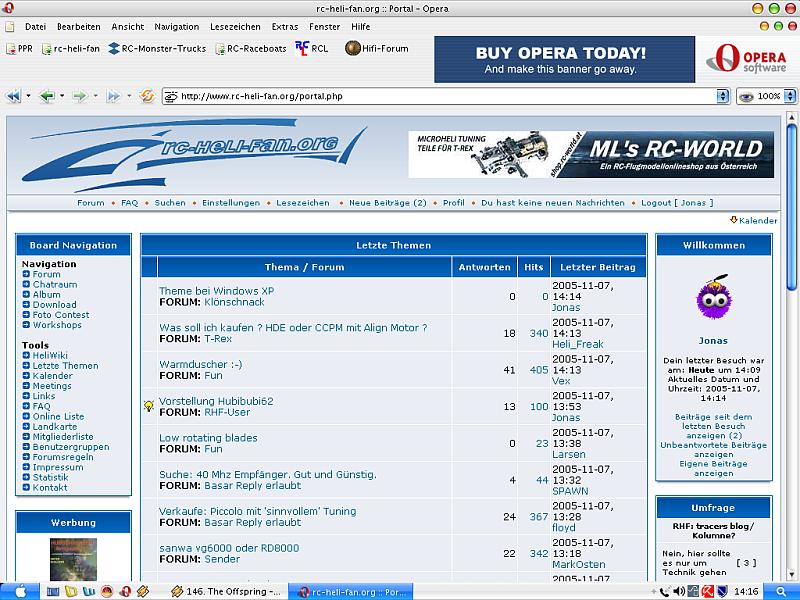Click the rc-heli-fan.org taskbar window button
Screen dimensions: 800x600
point(350,592)
